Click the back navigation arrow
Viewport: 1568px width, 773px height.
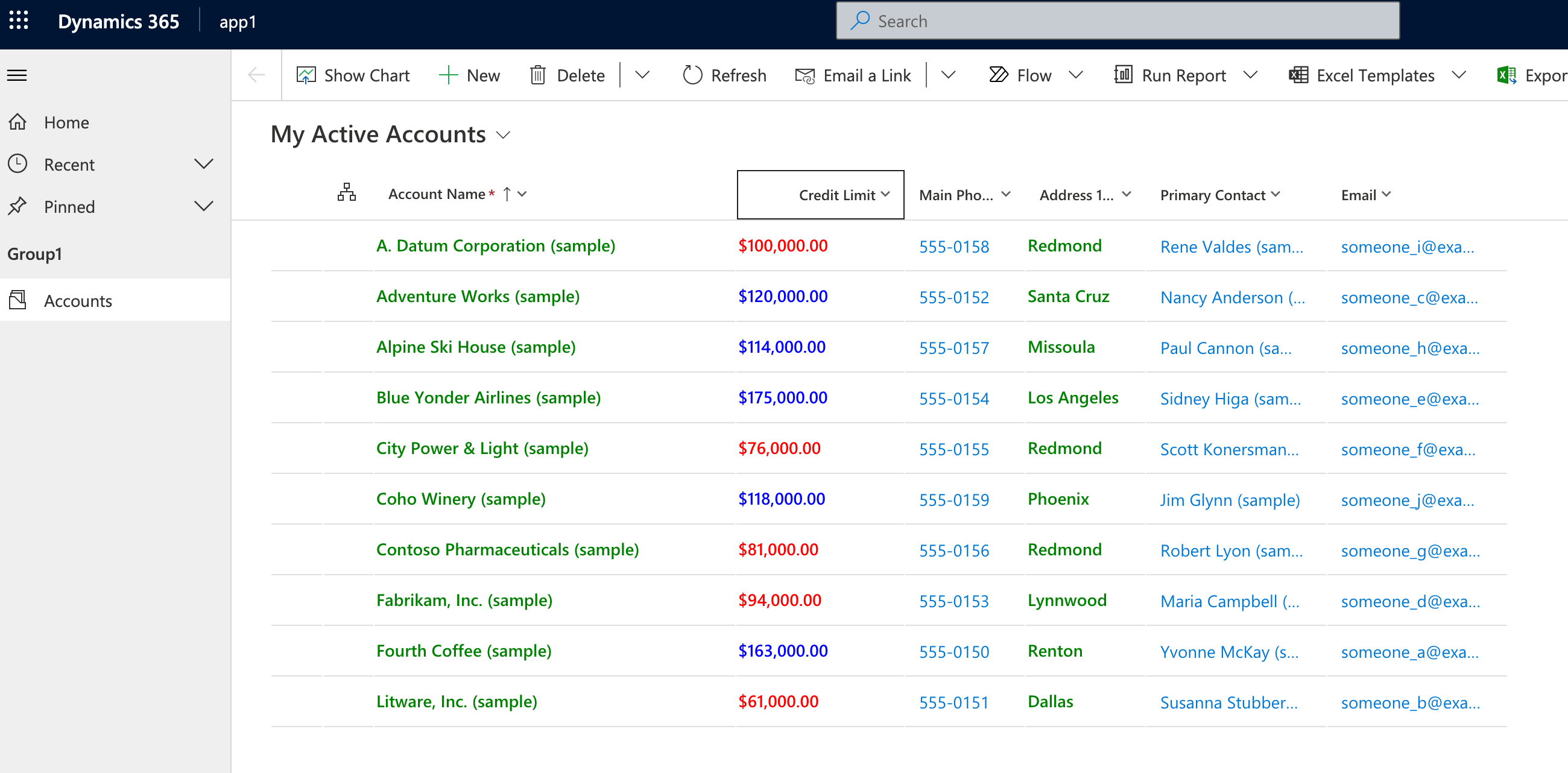pos(256,75)
